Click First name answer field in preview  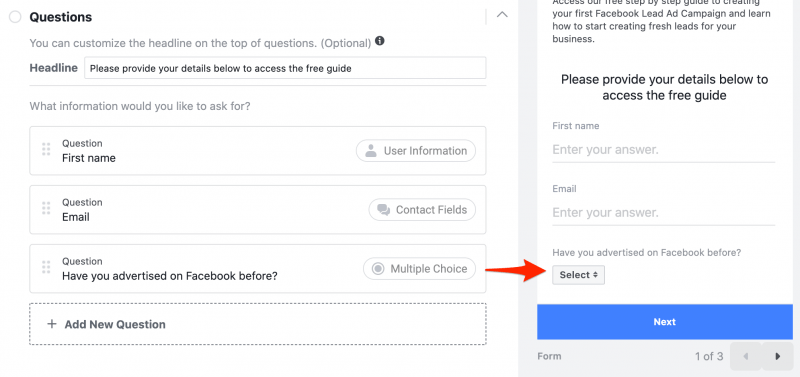pyautogui.click(x=663, y=150)
